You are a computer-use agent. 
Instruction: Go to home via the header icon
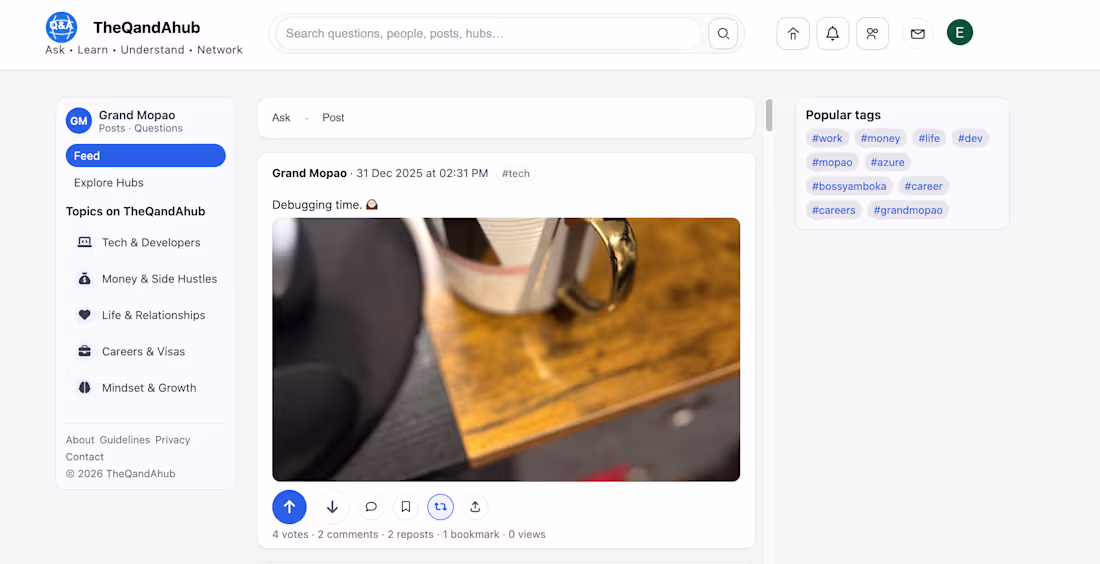(x=793, y=34)
